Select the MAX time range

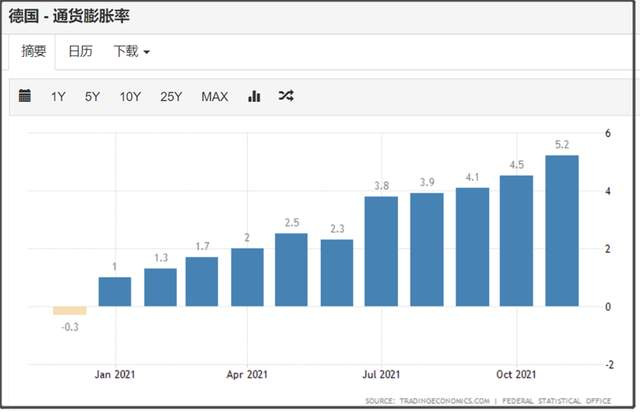click(215, 97)
